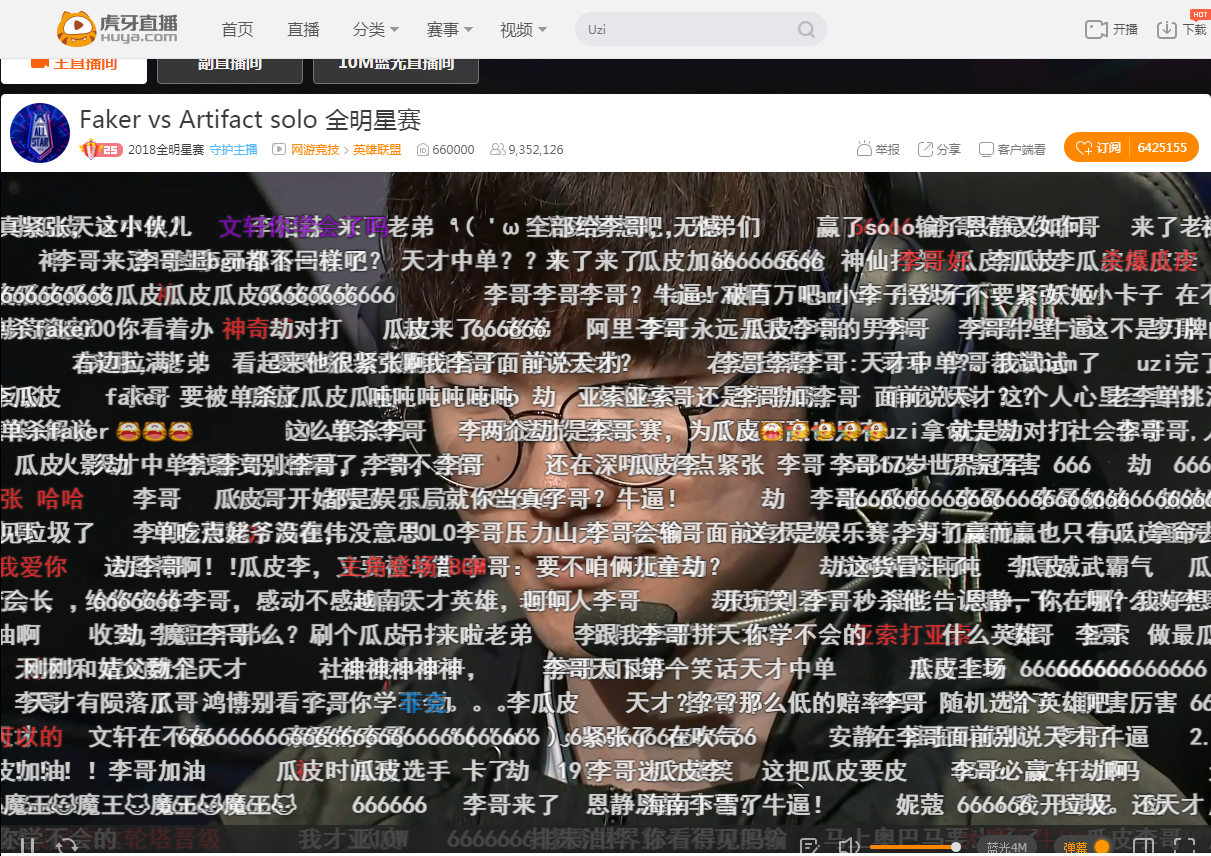The height and width of the screenshot is (856, 1211).
Task: Open 2018全明星赛 streamer name
Action: coord(165,150)
